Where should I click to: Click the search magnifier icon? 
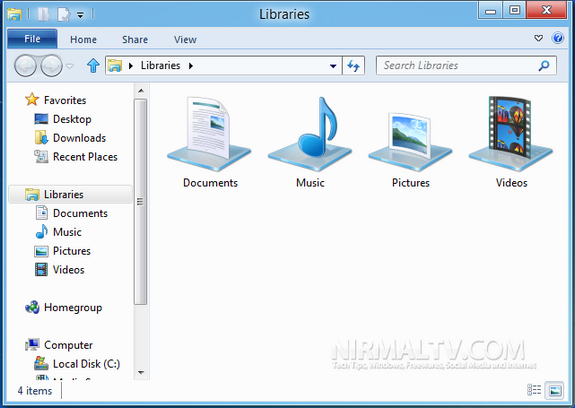tap(544, 66)
